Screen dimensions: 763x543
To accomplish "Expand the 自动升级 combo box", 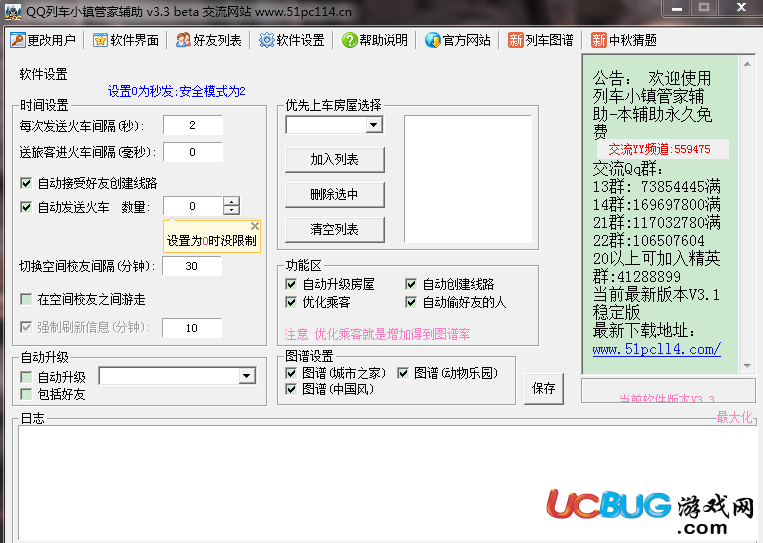I will click(247, 376).
